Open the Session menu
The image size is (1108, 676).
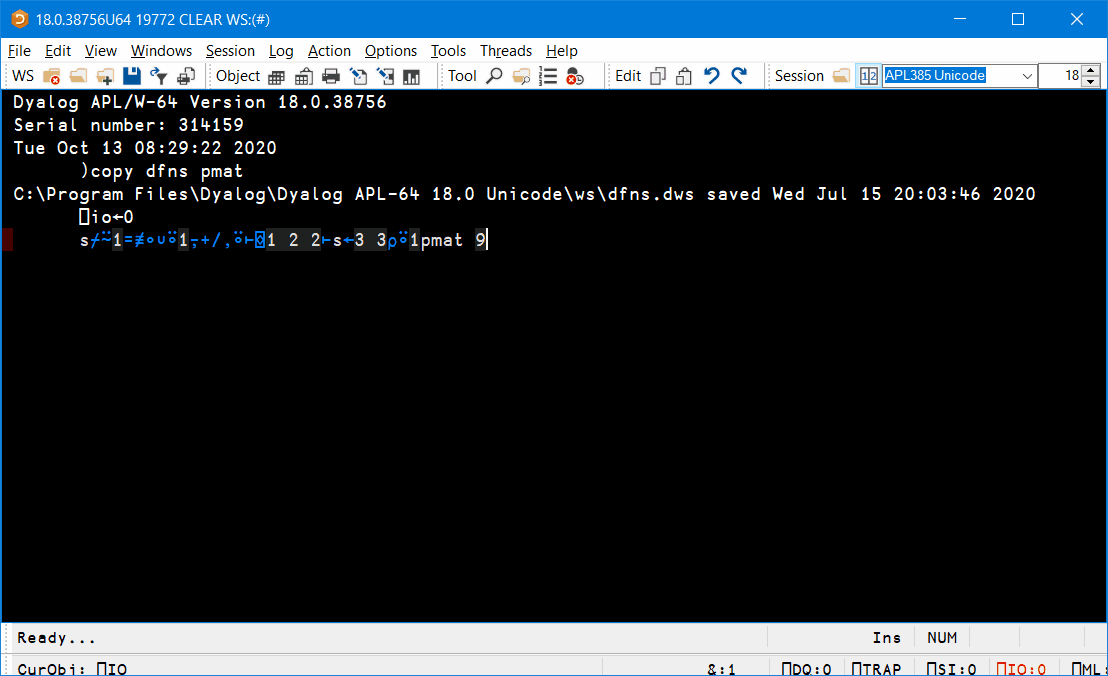[x=230, y=51]
